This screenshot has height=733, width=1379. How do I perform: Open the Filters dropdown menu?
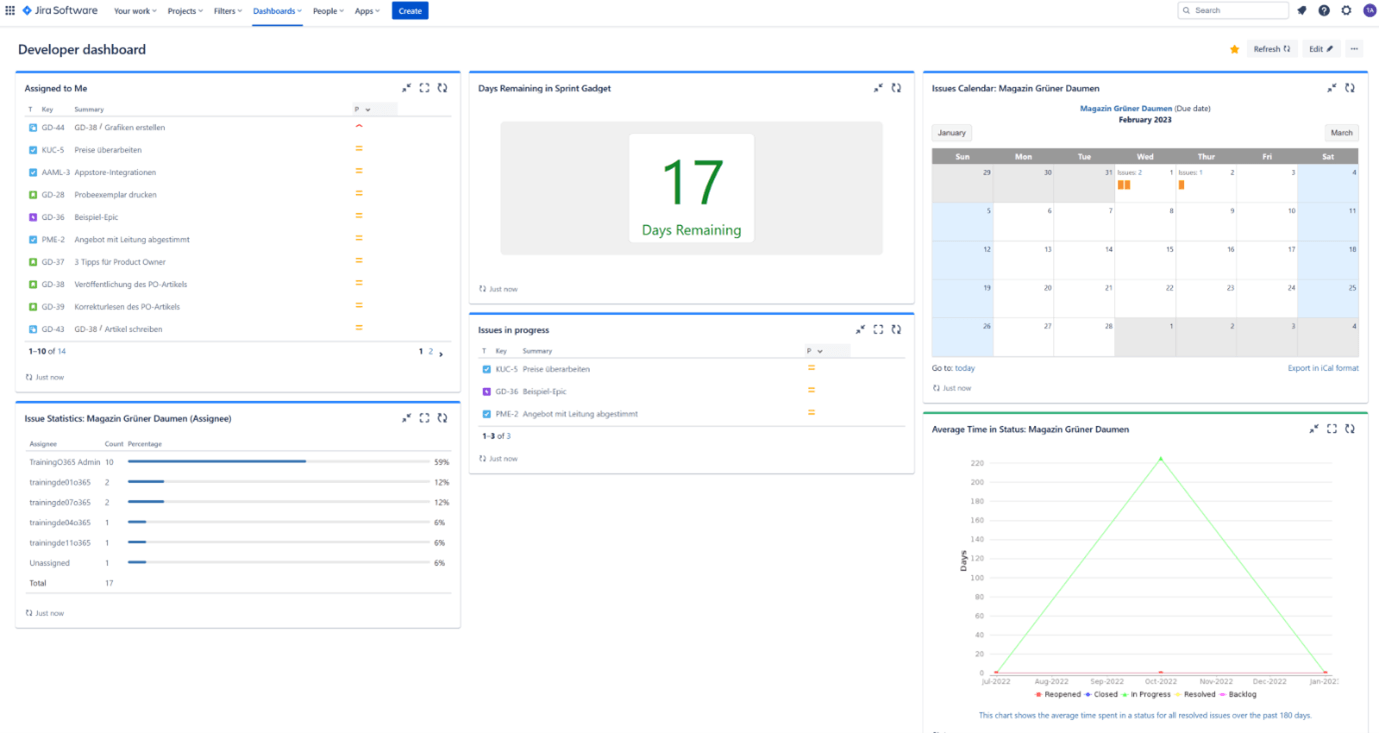pos(228,11)
